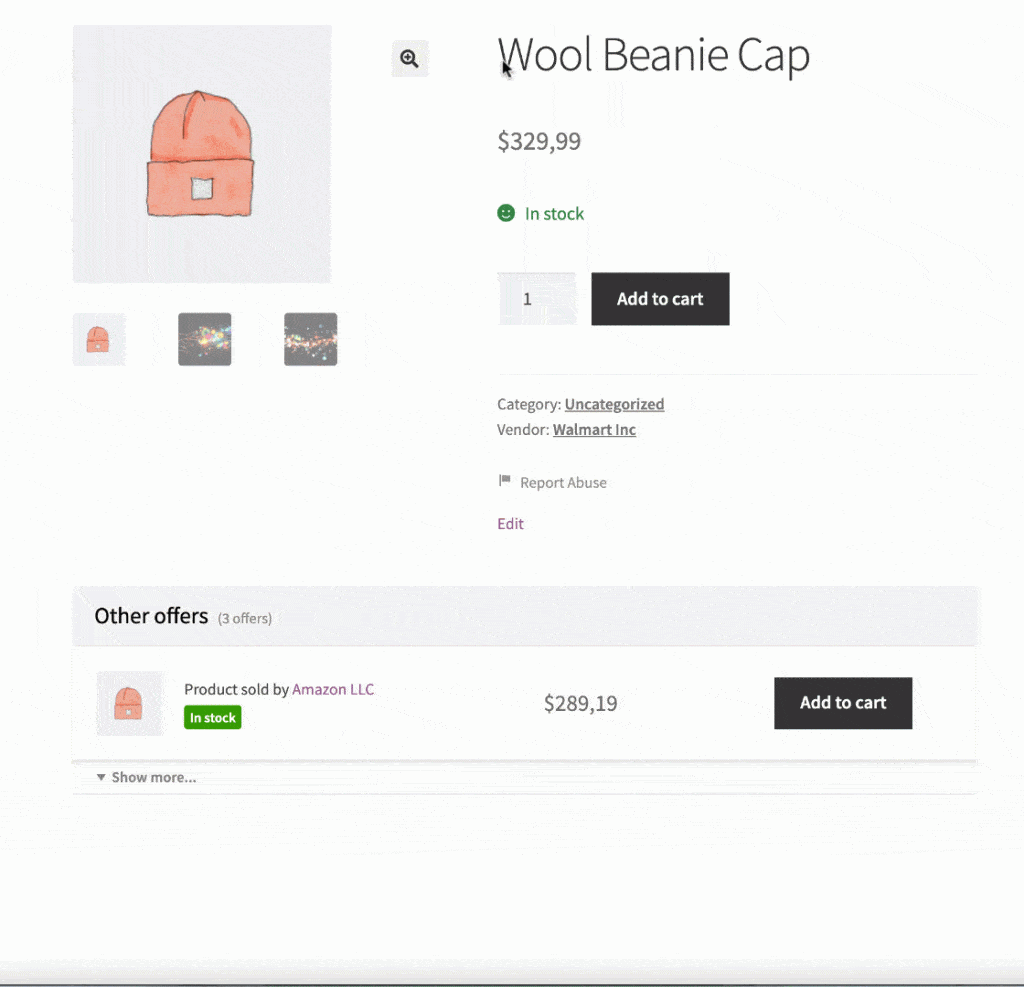Click the $289,19 offer price
This screenshot has height=987, width=1024.
click(580, 704)
